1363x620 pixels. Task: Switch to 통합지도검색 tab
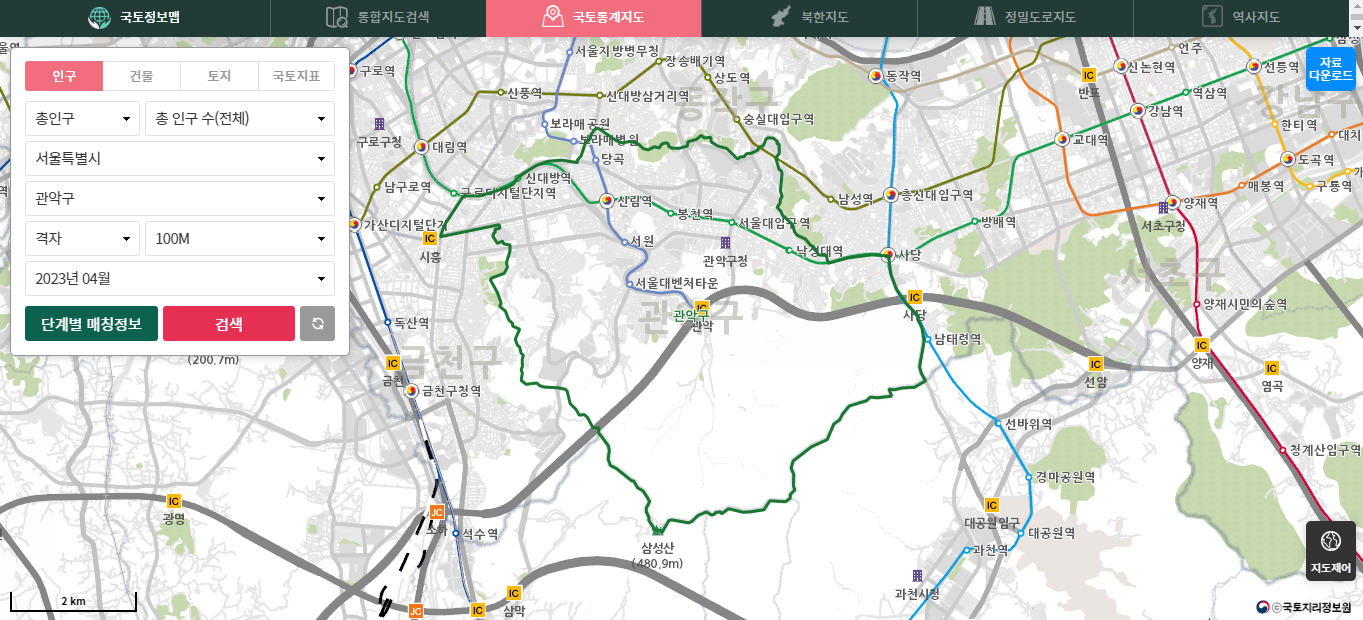(x=378, y=17)
